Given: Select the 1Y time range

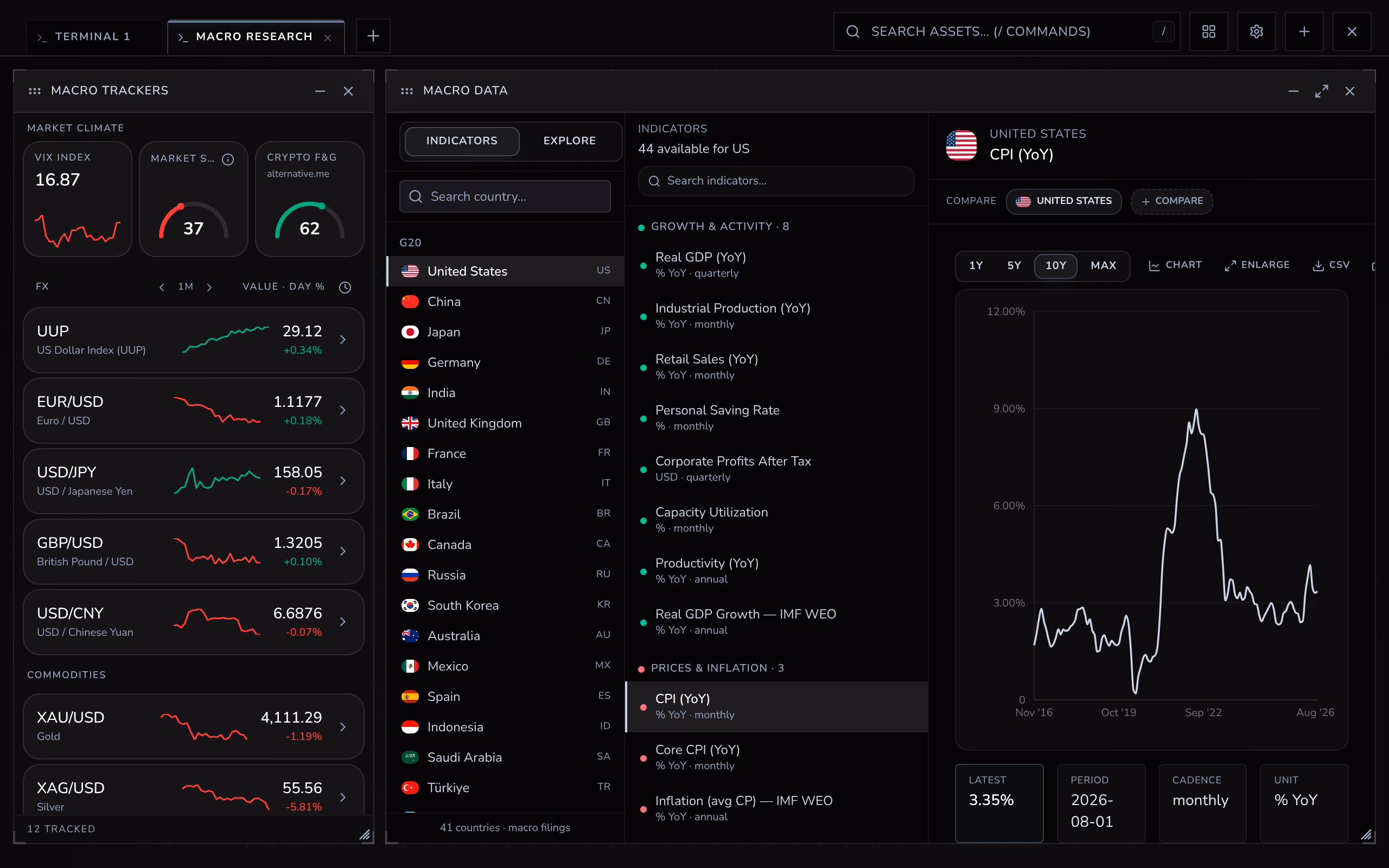Looking at the screenshot, I should click(x=976, y=266).
